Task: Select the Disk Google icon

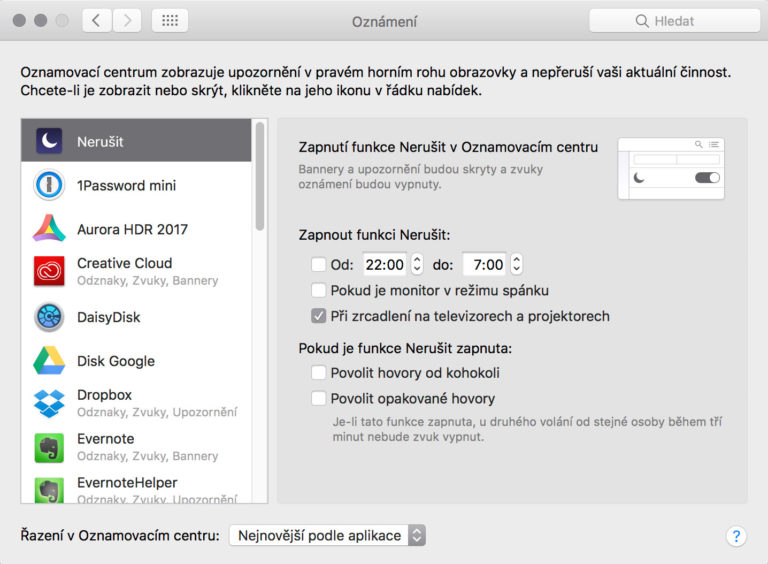Action: pyautogui.click(x=49, y=361)
